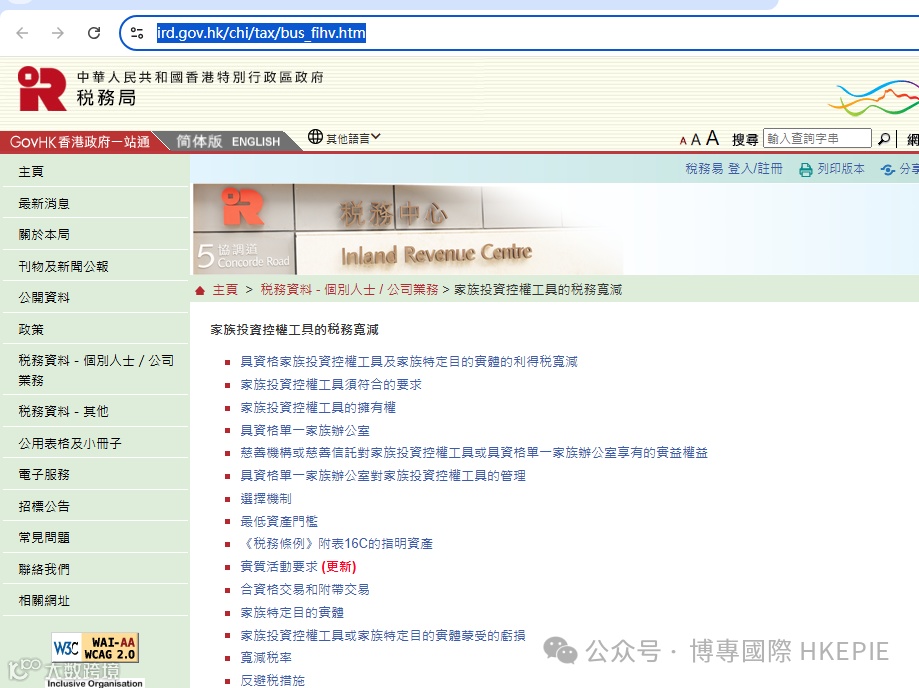The width and height of the screenshot is (919, 688).
Task: Select largest font size A
Action: pyautogui.click(x=712, y=138)
